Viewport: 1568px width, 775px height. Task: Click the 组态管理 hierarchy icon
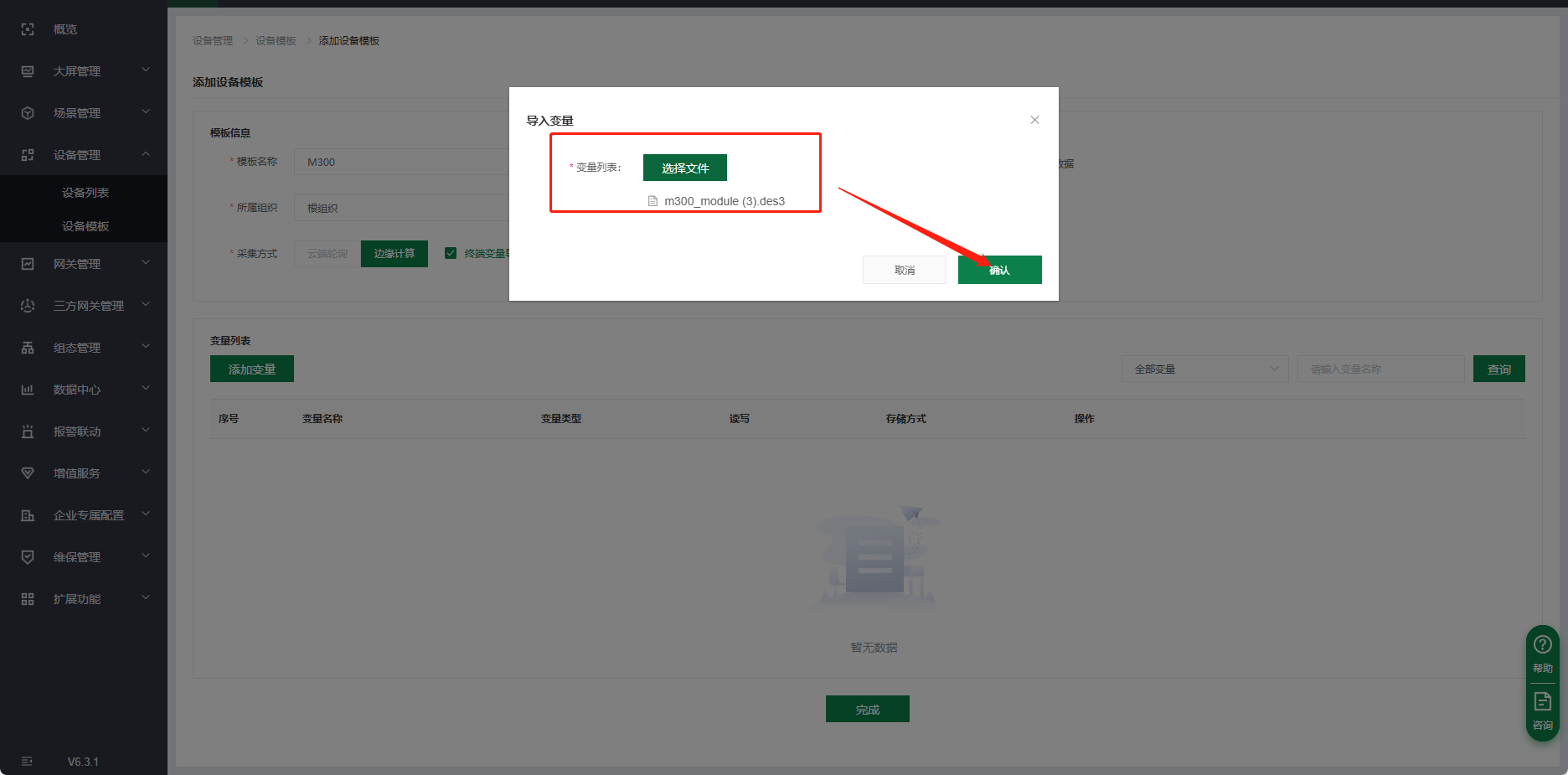[28, 348]
